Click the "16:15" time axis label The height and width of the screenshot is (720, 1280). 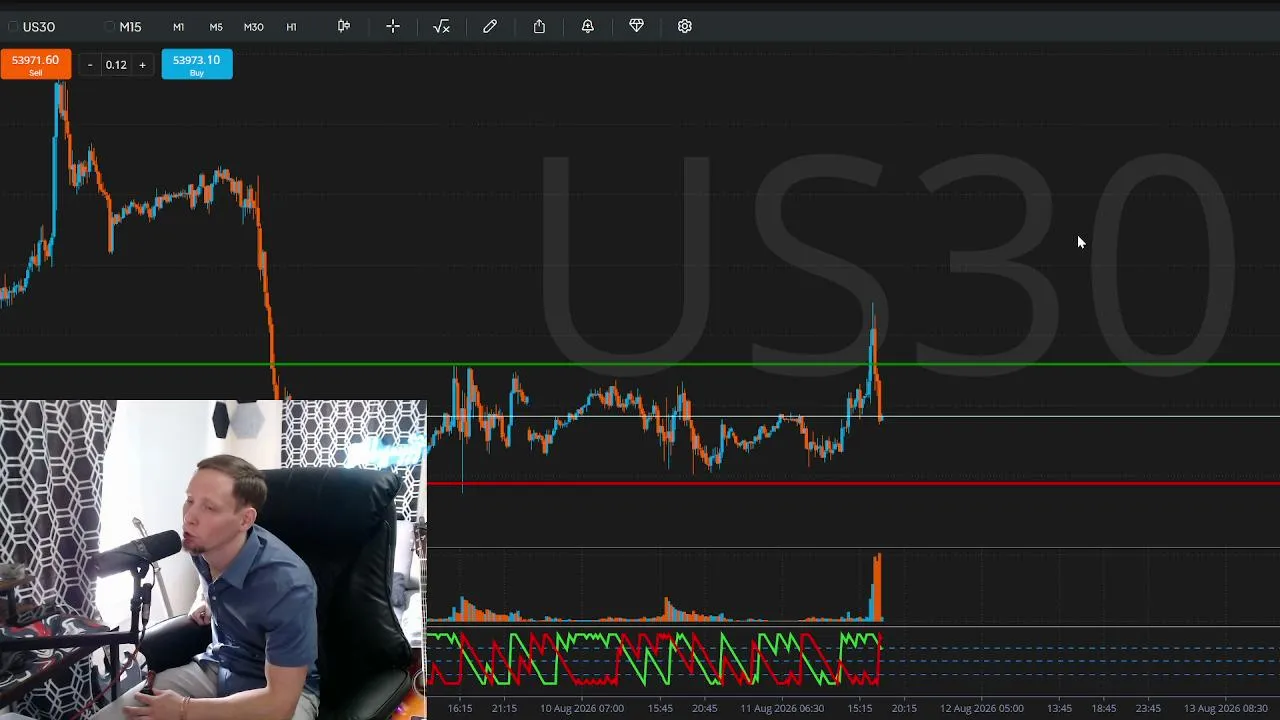(460, 708)
